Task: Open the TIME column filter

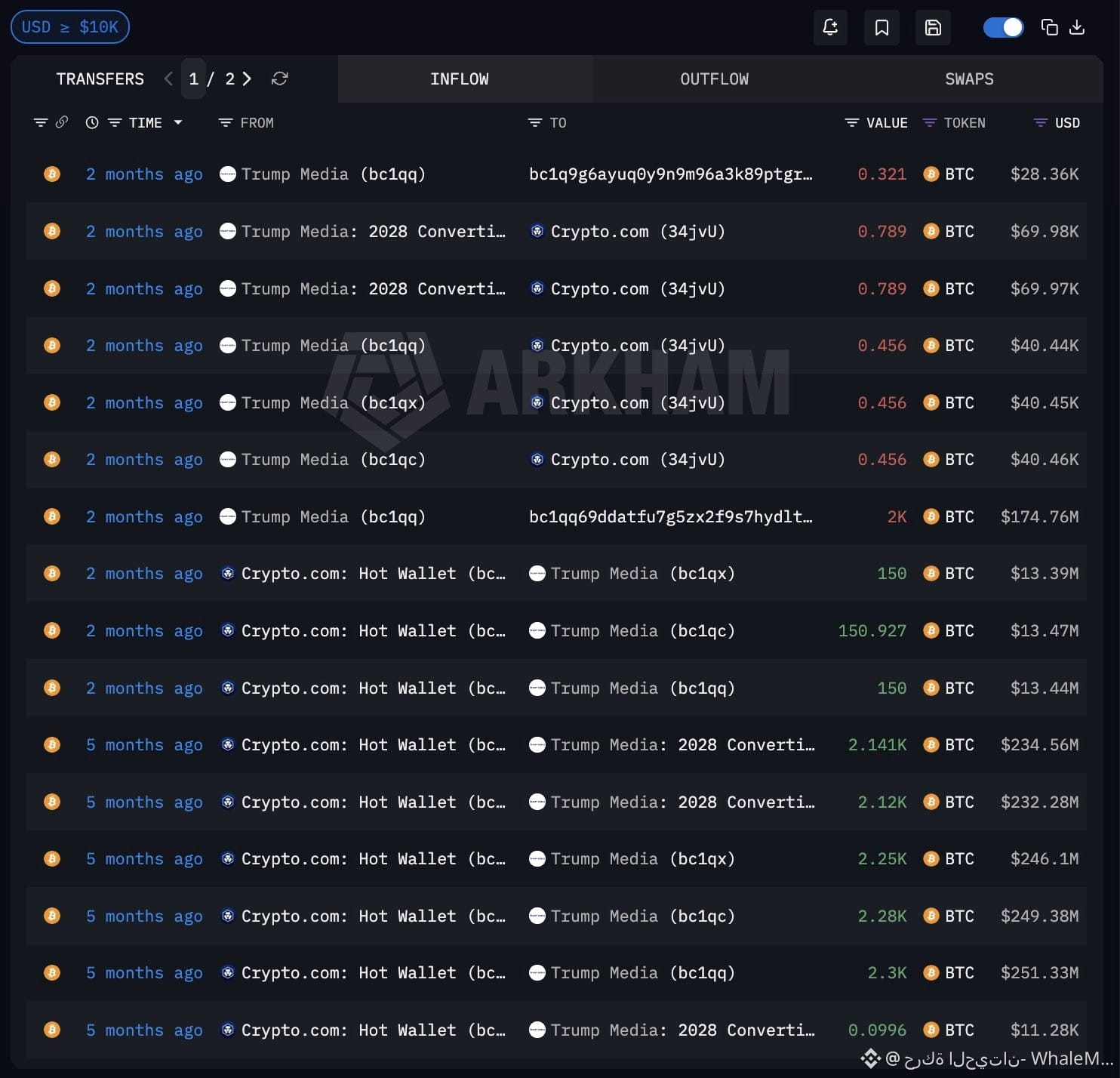Action: click(x=115, y=122)
